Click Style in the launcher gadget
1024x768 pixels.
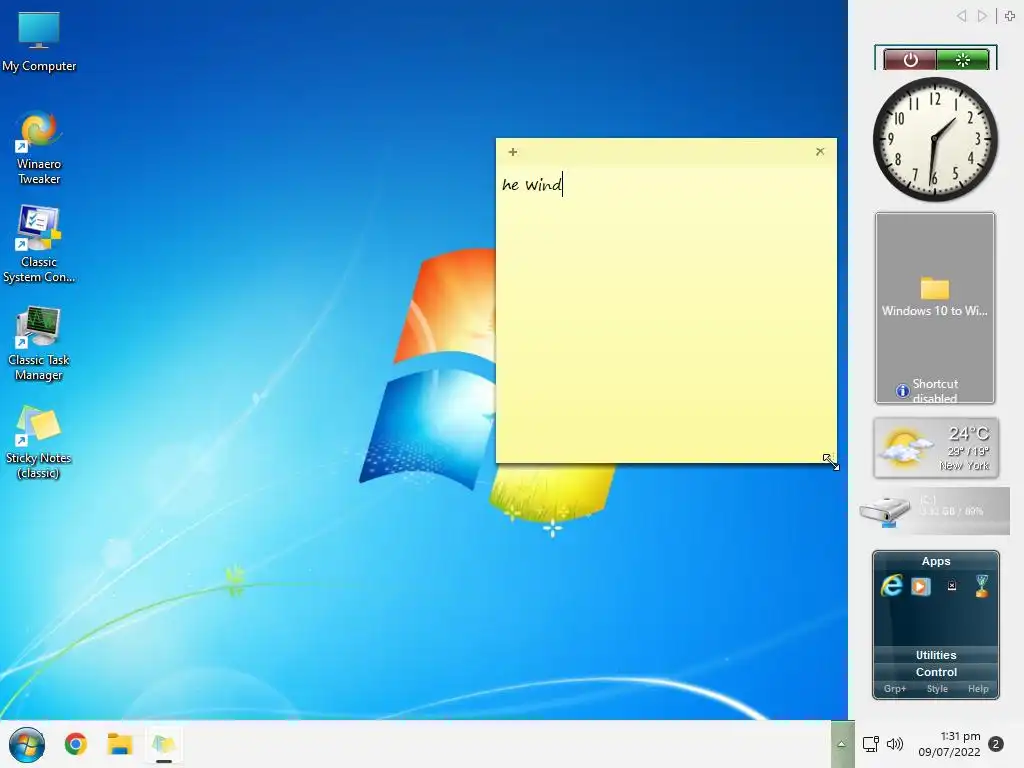click(936, 689)
